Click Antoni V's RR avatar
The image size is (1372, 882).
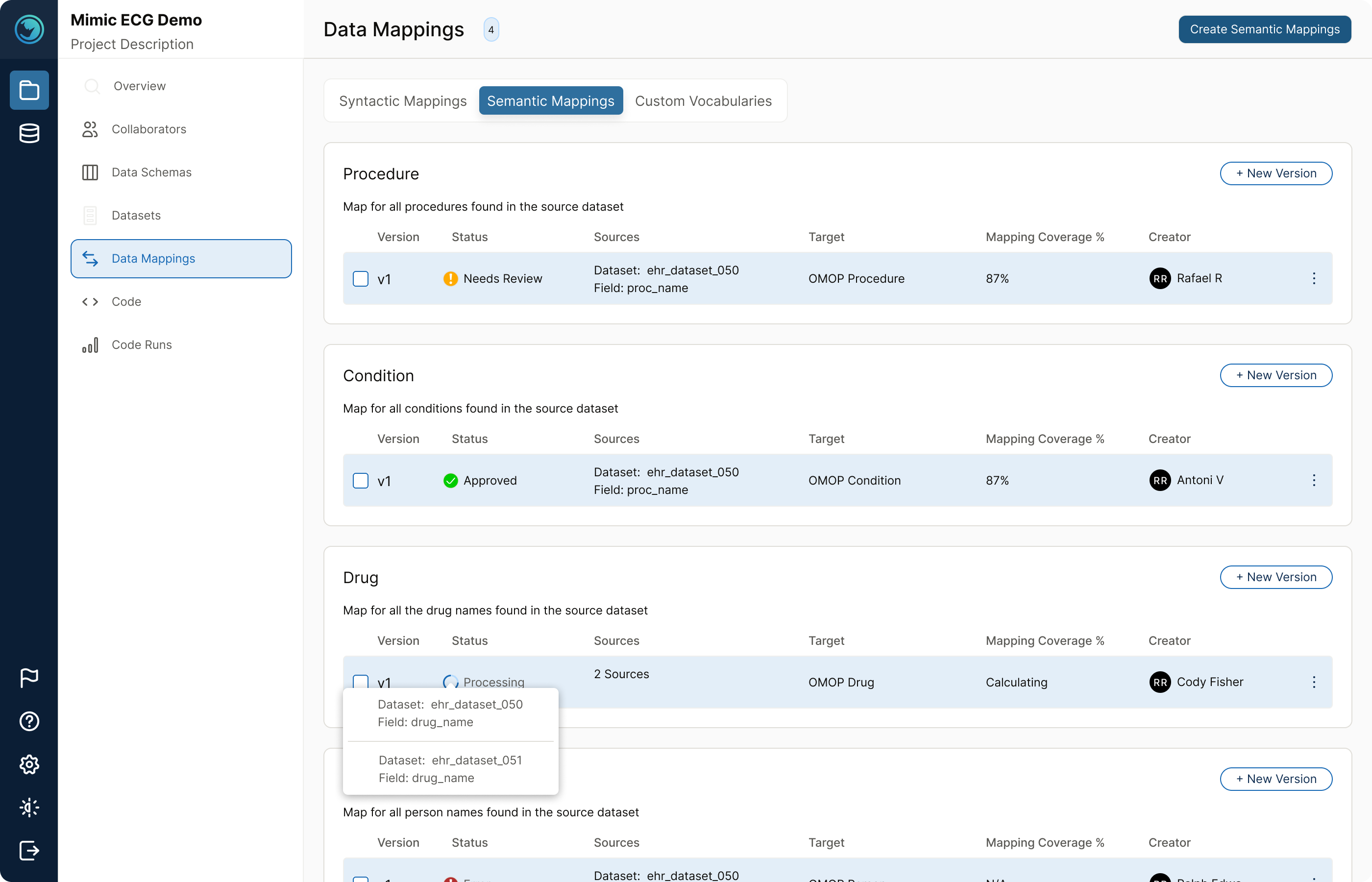pos(1160,481)
